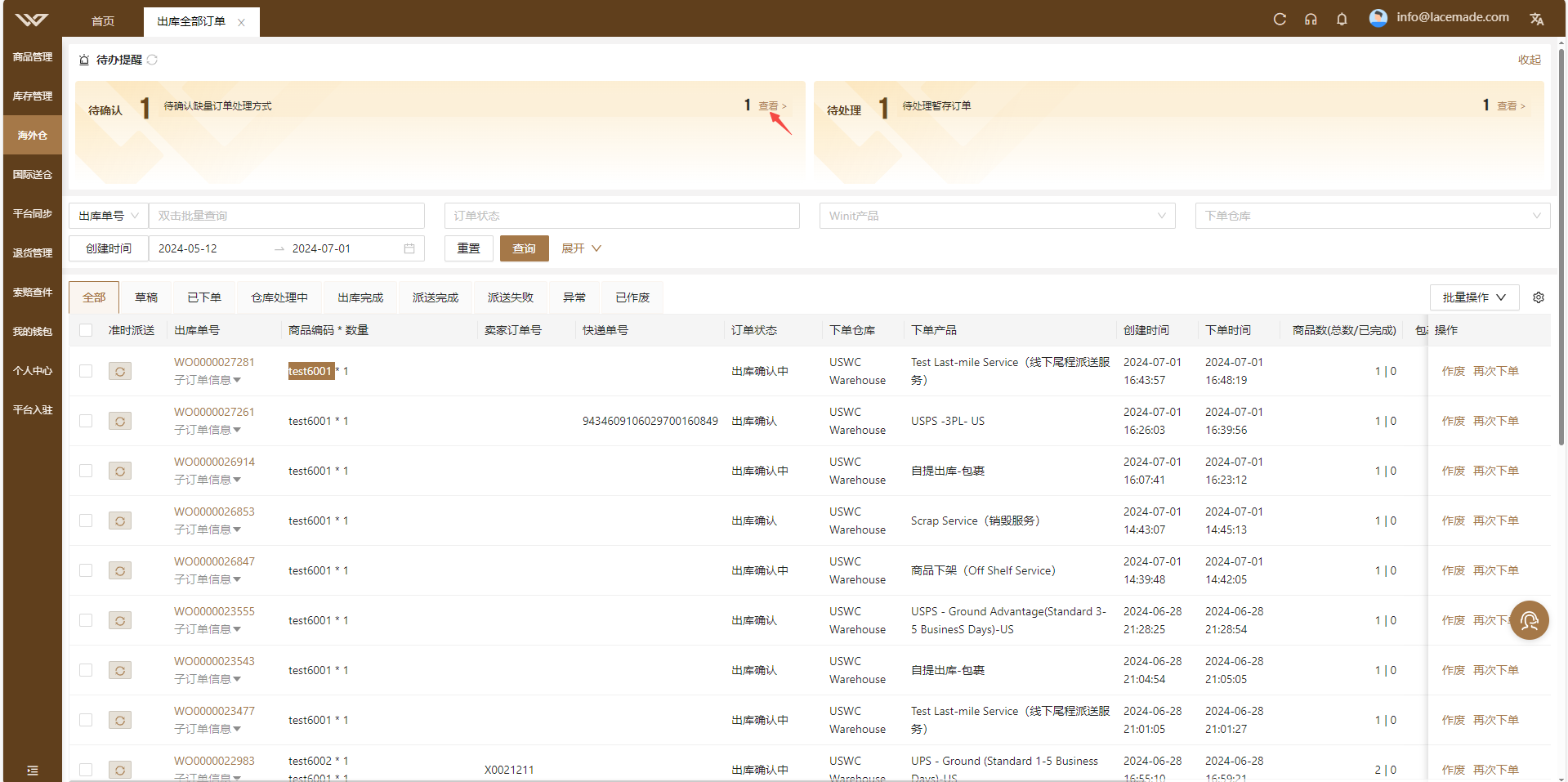Expand more filters with 展开
1568x782 pixels.
click(x=581, y=248)
